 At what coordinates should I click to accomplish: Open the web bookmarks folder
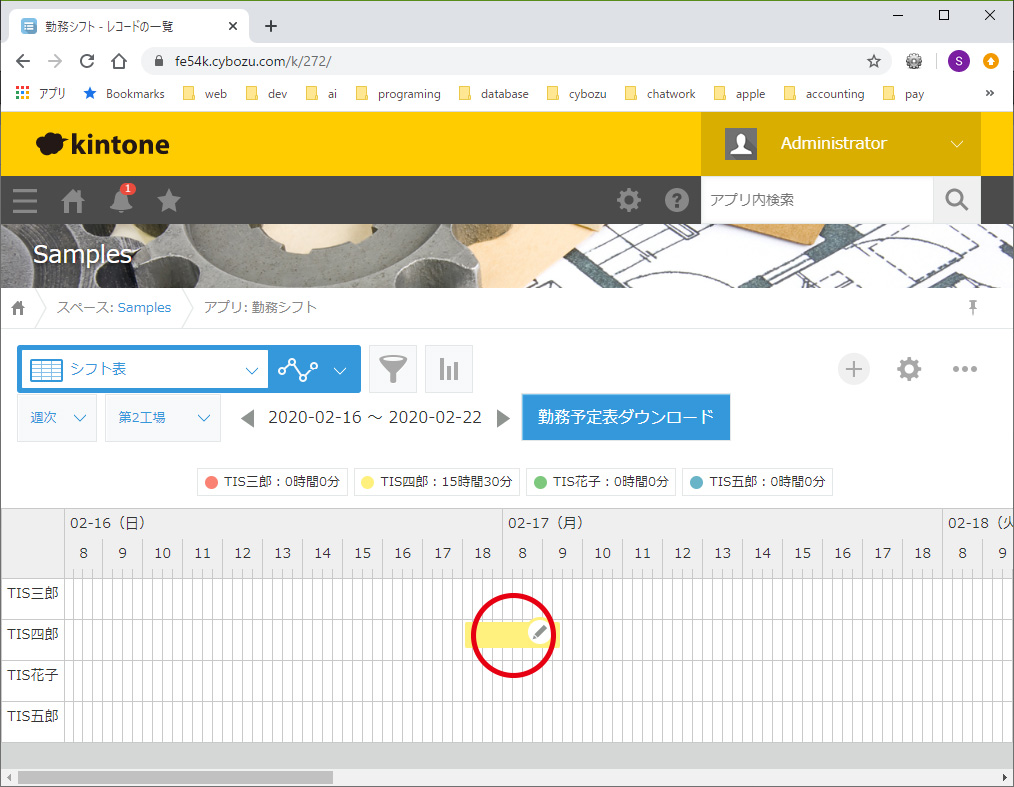205,94
